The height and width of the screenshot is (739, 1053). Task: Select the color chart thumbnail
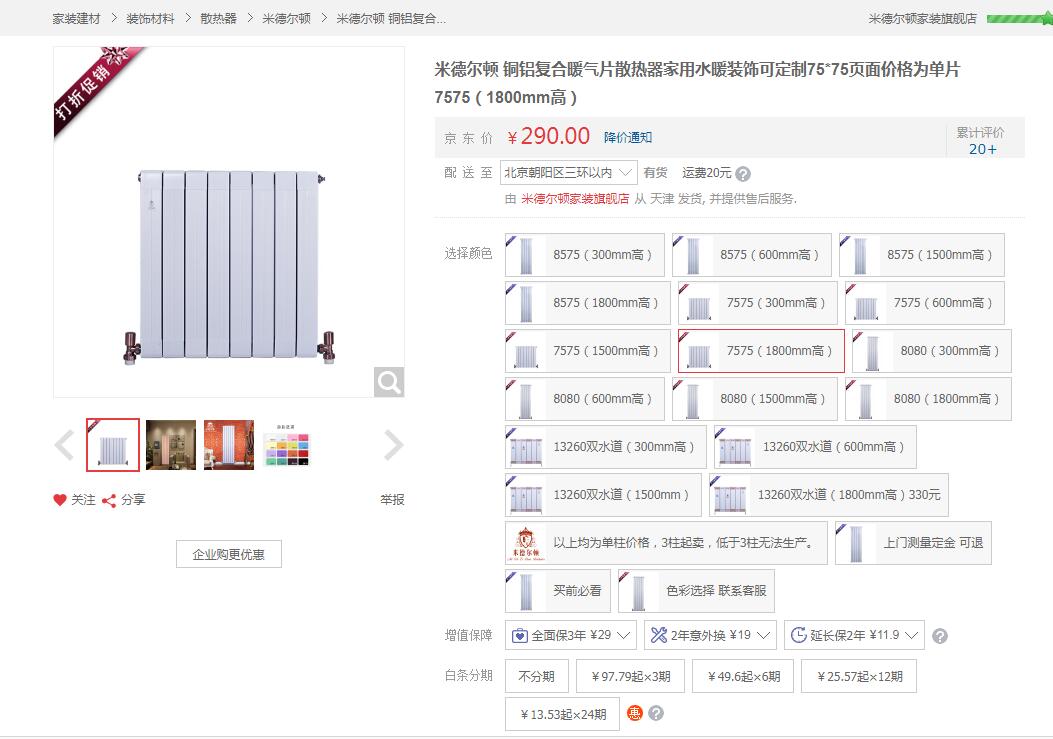point(287,445)
